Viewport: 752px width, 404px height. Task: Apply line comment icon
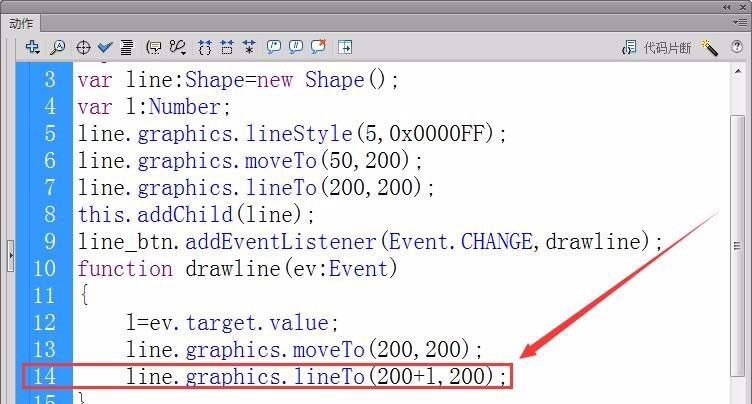tap(296, 47)
